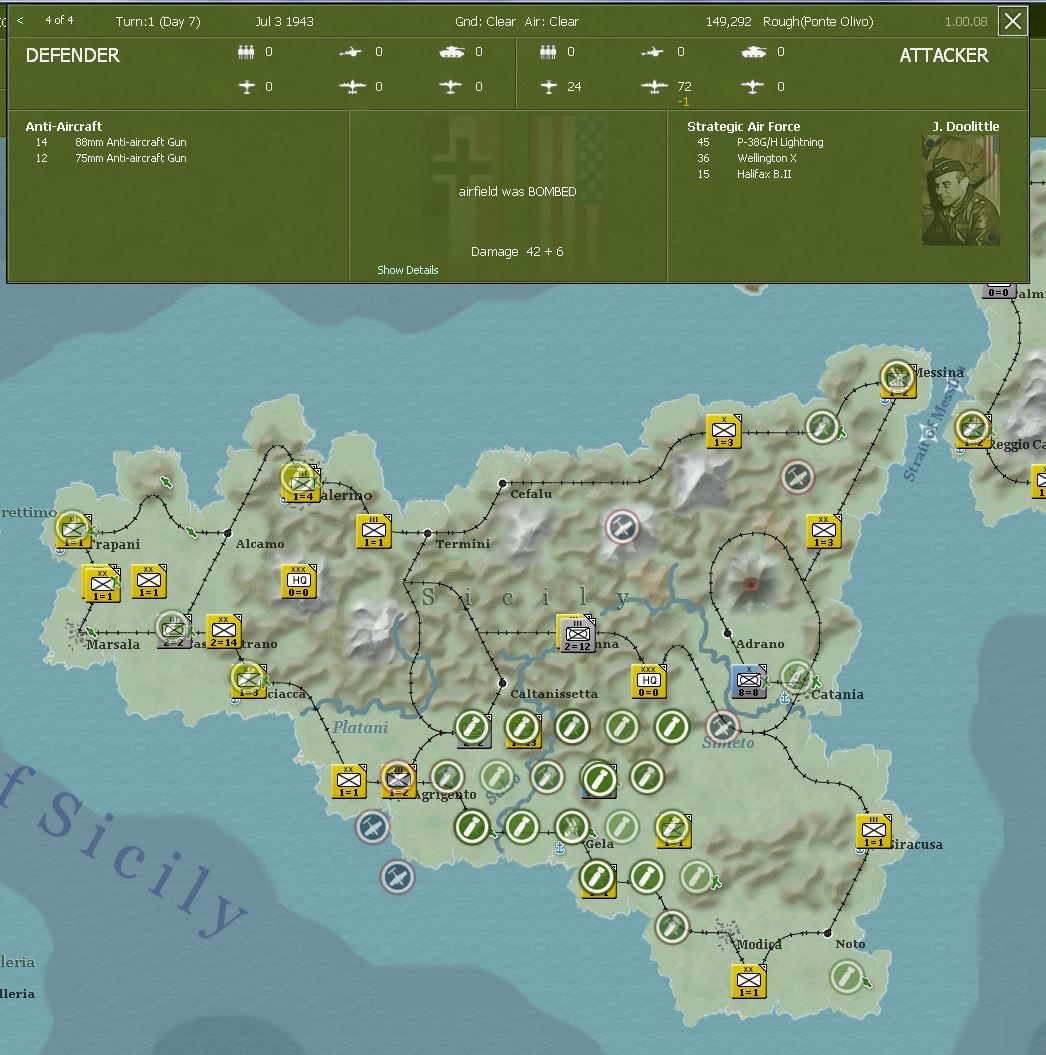Screen dimensions: 1046x1055
Task: Open Show Details for this air strike
Action: tap(408, 270)
